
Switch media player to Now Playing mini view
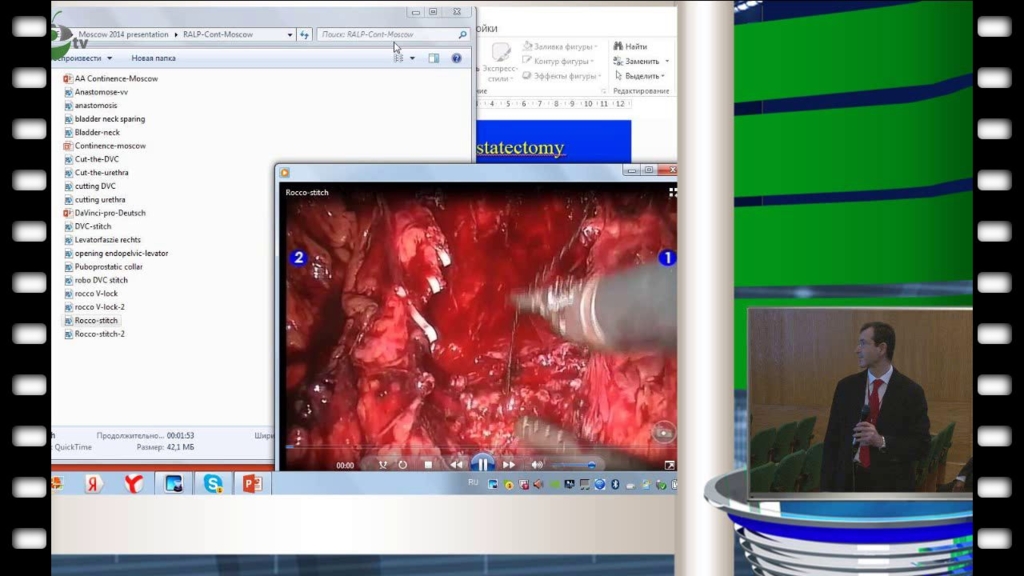pyautogui.click(x=669, y=465)
